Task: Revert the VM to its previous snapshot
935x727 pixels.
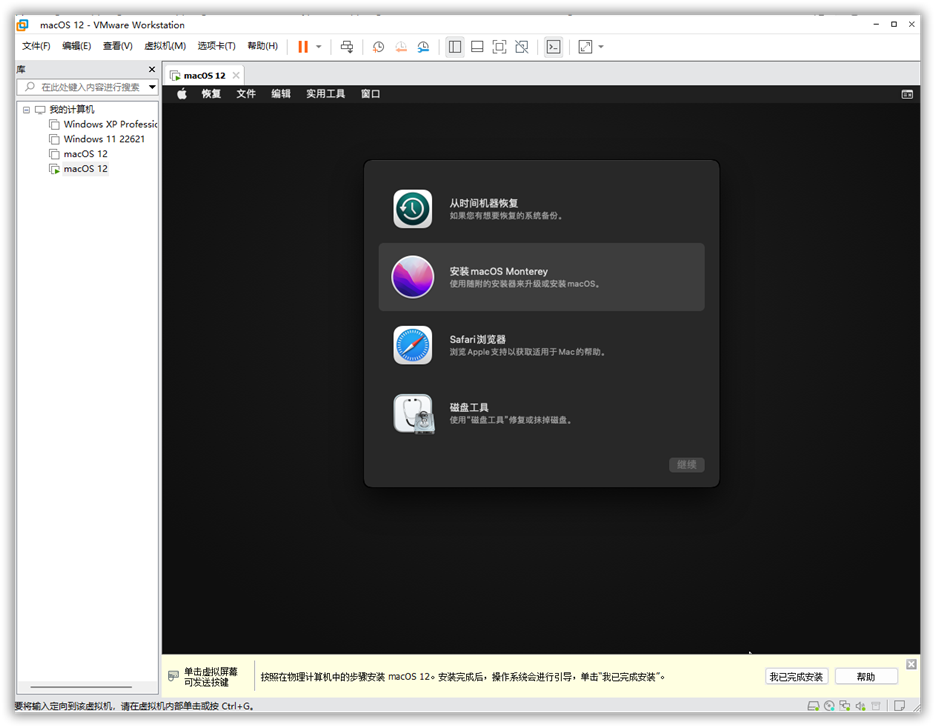Action: (x=401, y=47)
